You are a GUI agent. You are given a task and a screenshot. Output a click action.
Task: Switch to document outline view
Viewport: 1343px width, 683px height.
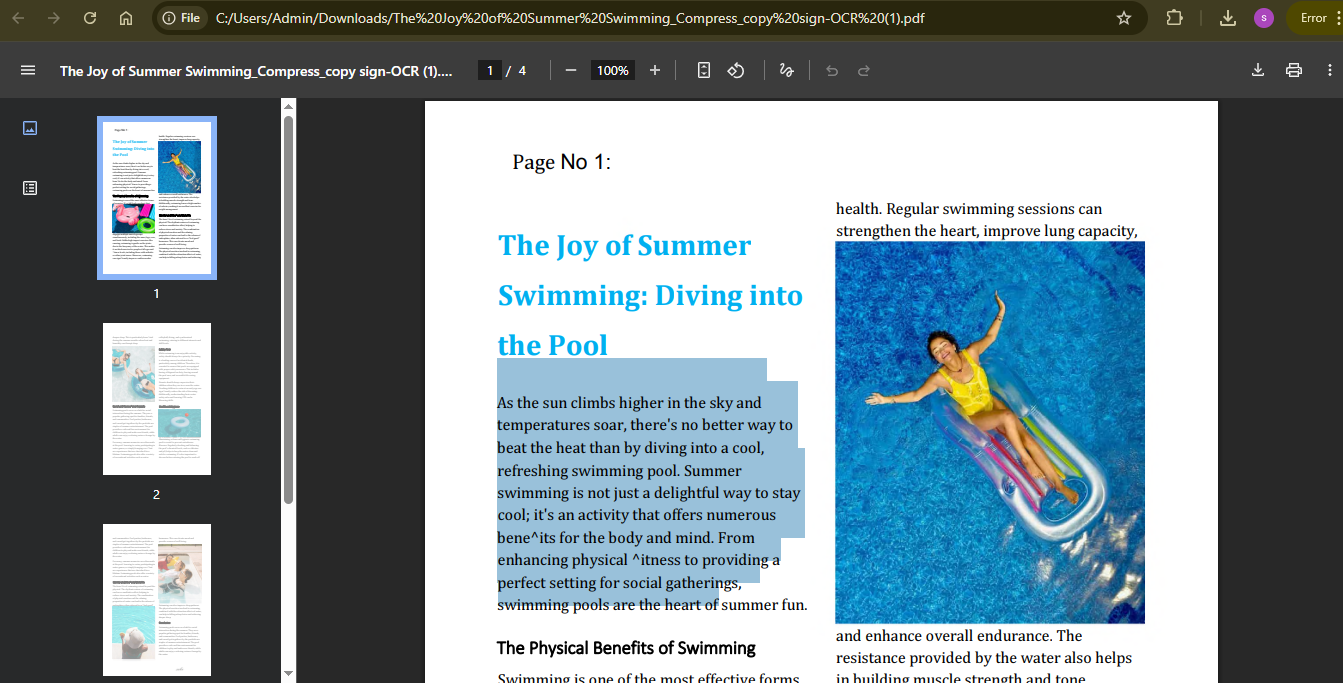click(x=30, y=187)
